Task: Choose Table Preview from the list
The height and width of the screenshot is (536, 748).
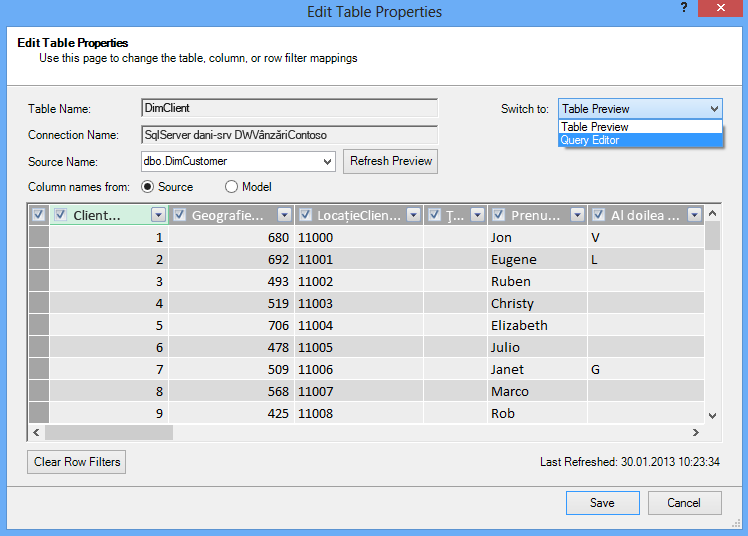Action: click(641, 127)
